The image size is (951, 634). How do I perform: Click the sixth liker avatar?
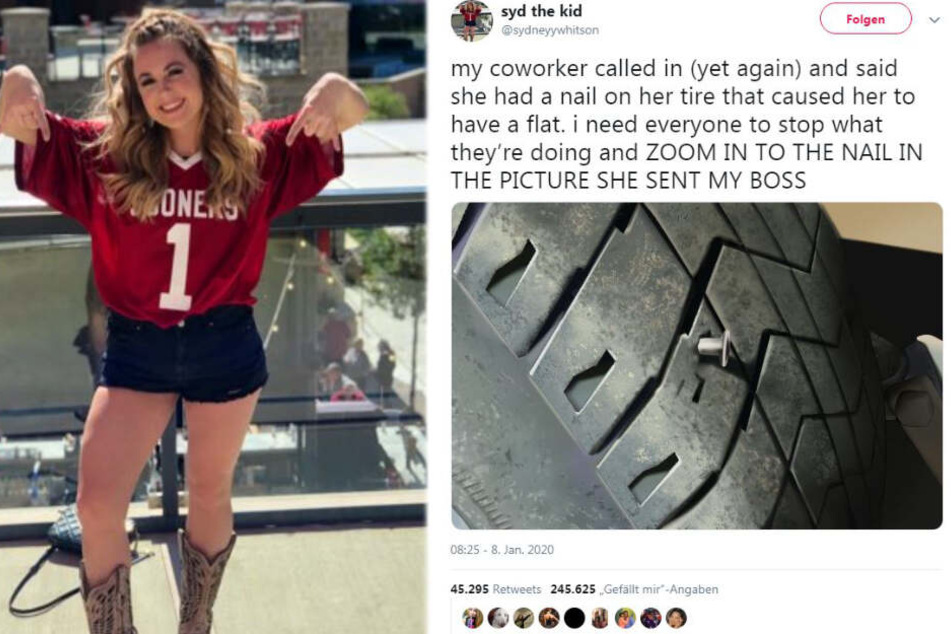(600, 618)
